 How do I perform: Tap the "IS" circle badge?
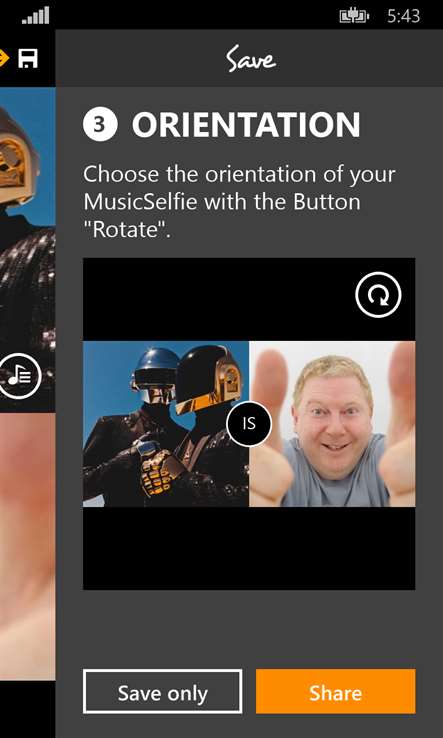[249, 424]
